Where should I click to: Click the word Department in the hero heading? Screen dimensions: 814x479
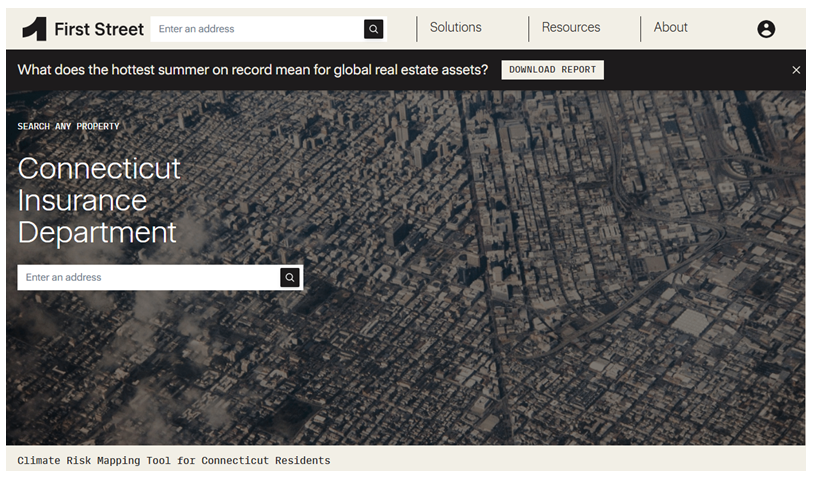(x=97, y=232)
